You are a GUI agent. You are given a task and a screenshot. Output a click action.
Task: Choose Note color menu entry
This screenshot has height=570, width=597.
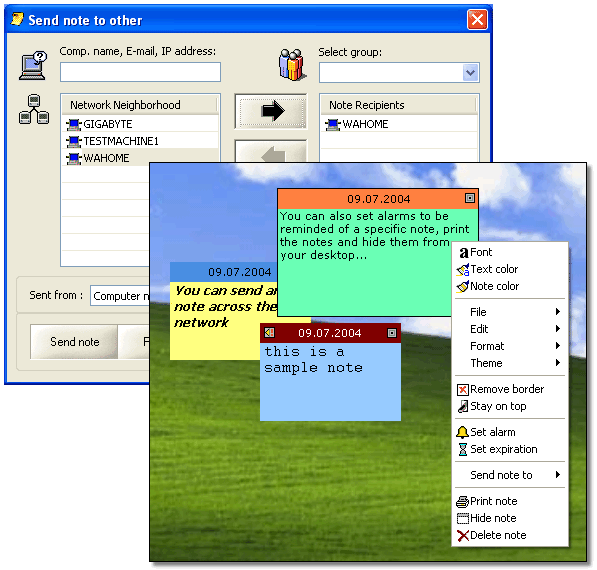(x=510, y=286)
